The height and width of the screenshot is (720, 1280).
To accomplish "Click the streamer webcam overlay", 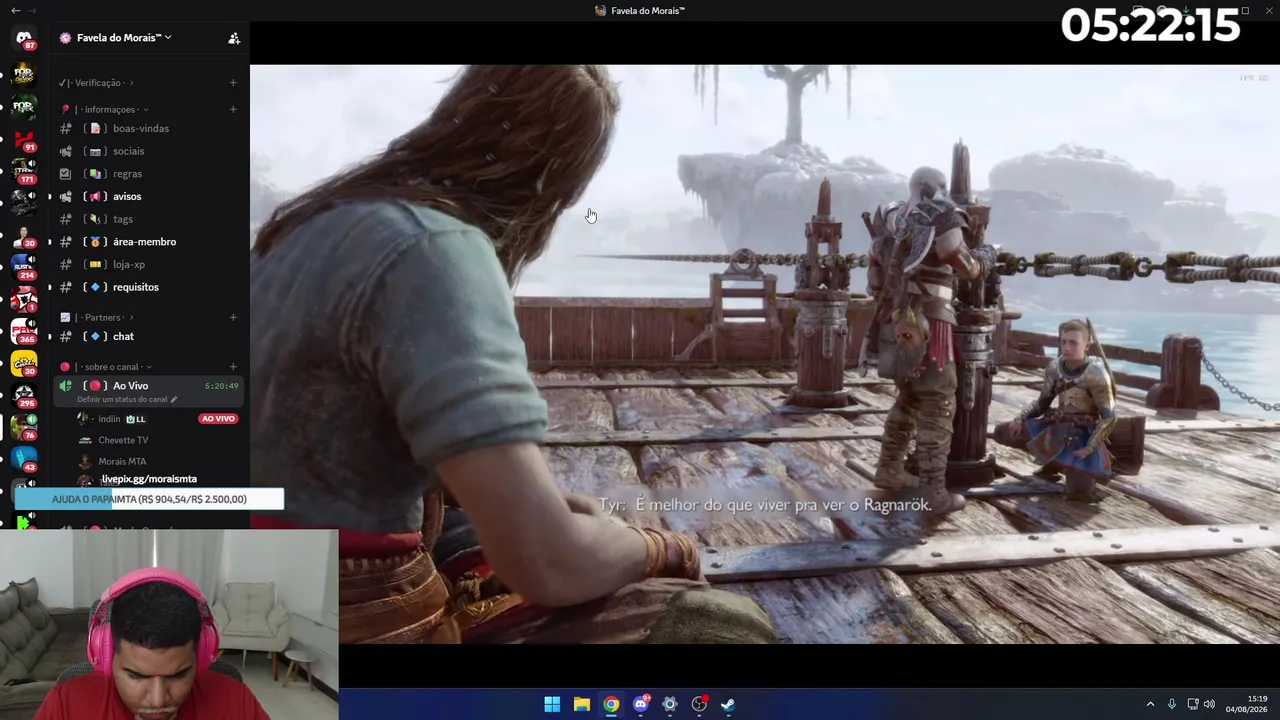I will [169, 624].
